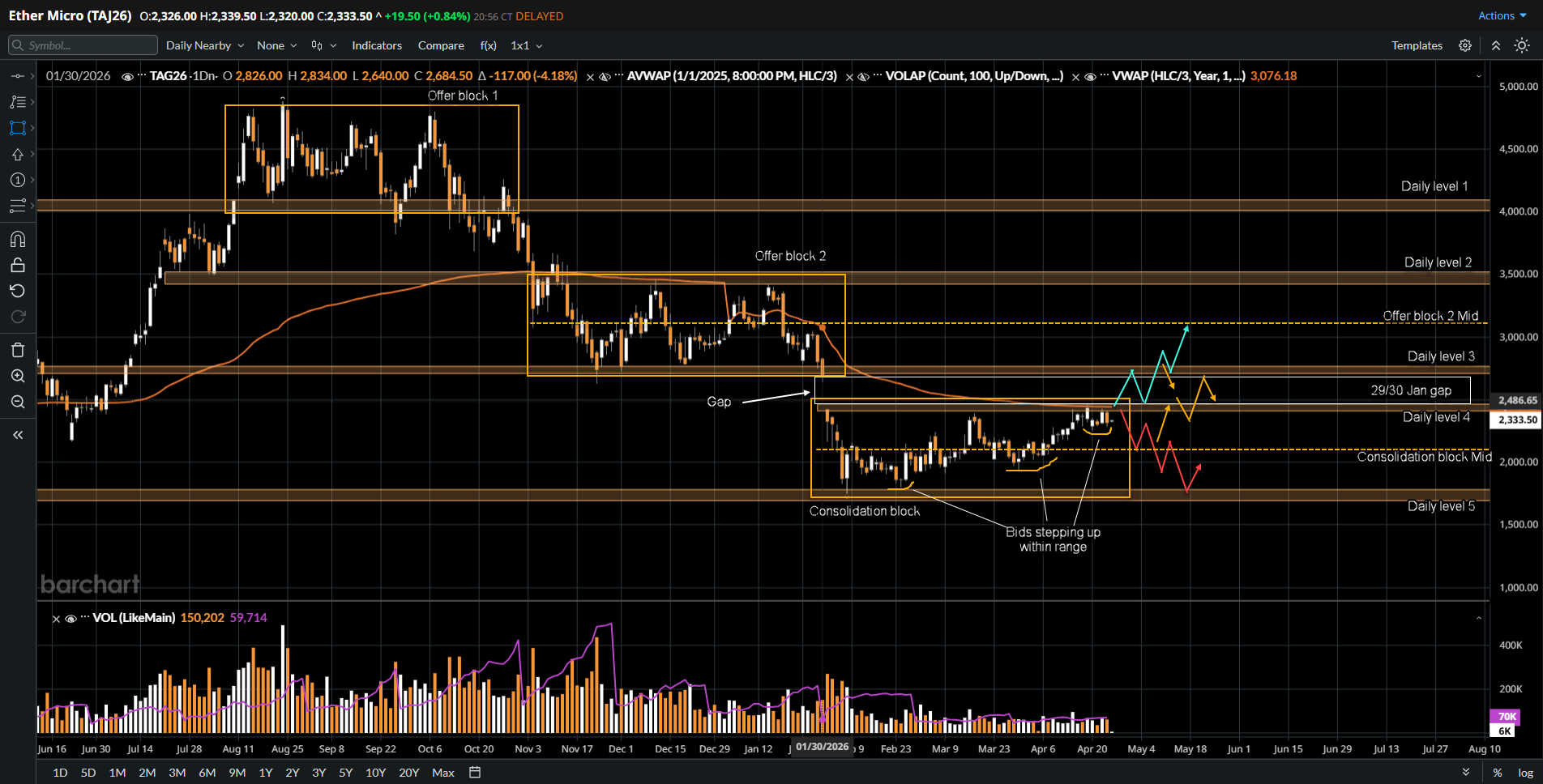Toggle visibility of VOLAP indicator
This screenshot has height=784, width=1543.
click(x=863, y=77)
